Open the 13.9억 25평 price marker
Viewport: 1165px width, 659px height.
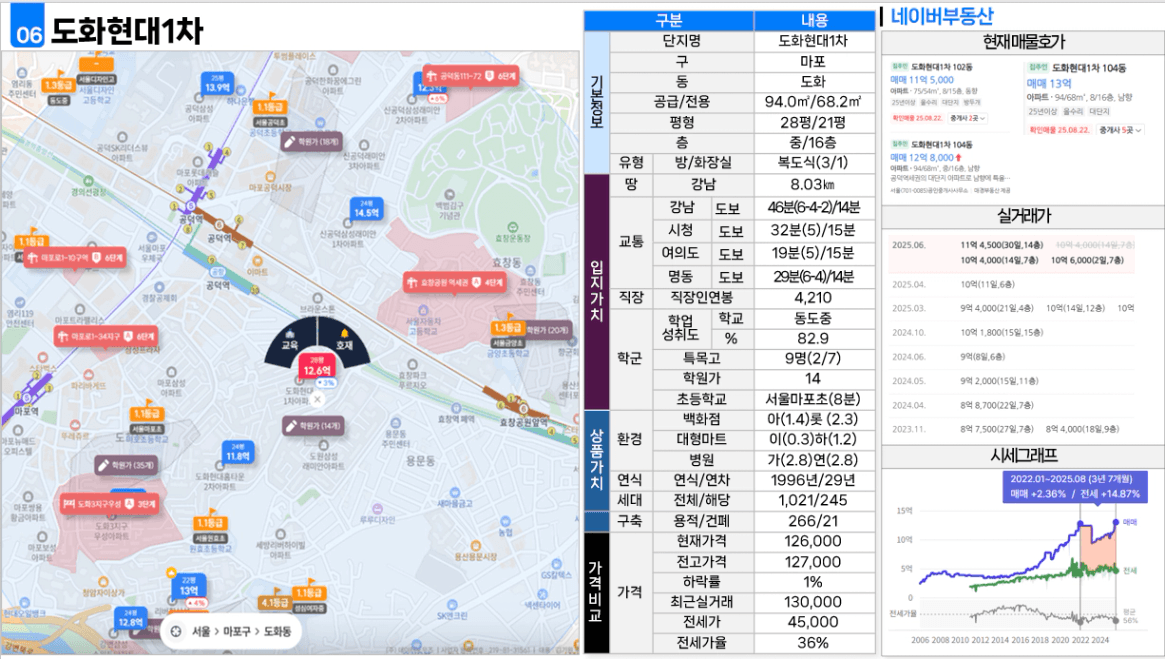[217, 85]
